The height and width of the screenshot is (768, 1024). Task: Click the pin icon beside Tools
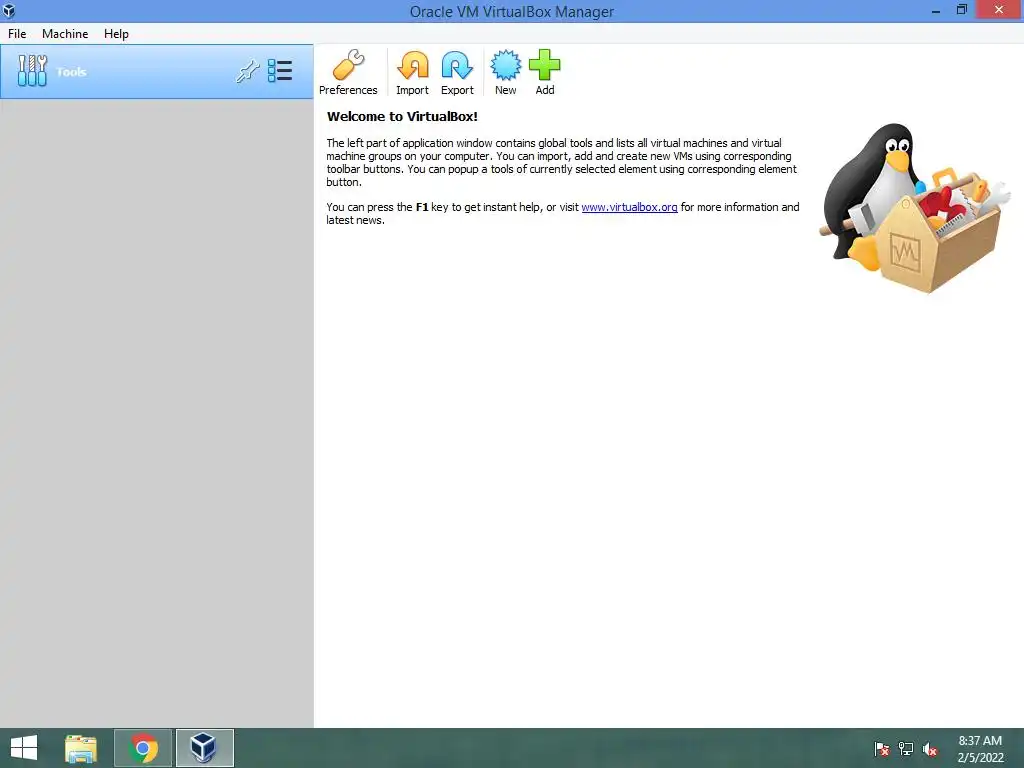pos(248,71)
